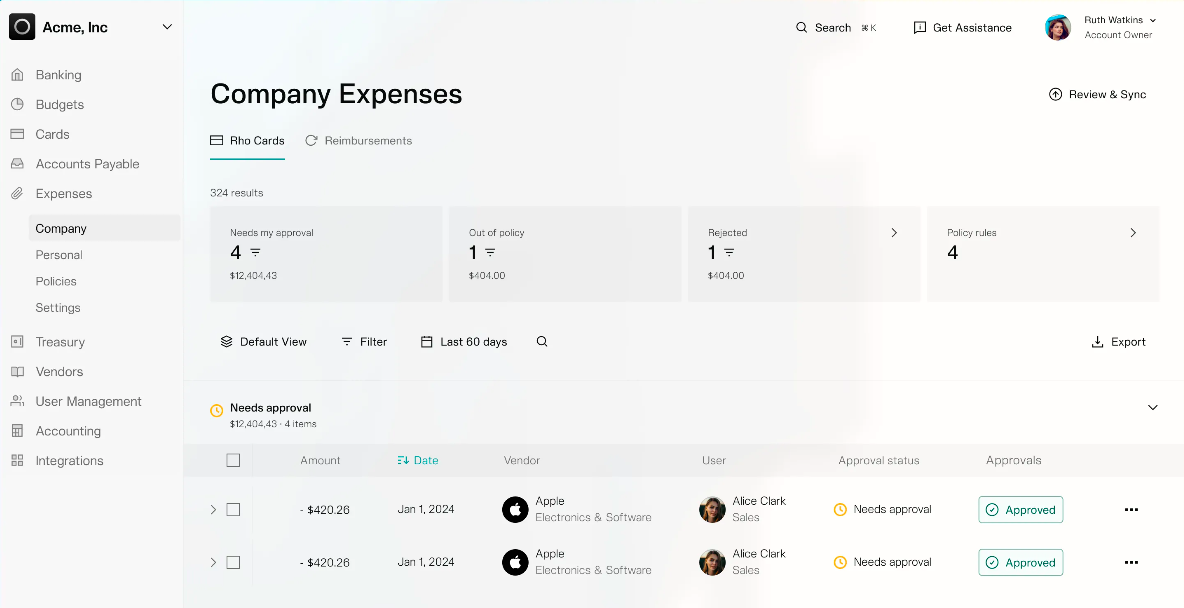The image size is (1184, 608).
Task: Click the Banking building icon
Action: (17, 75)
